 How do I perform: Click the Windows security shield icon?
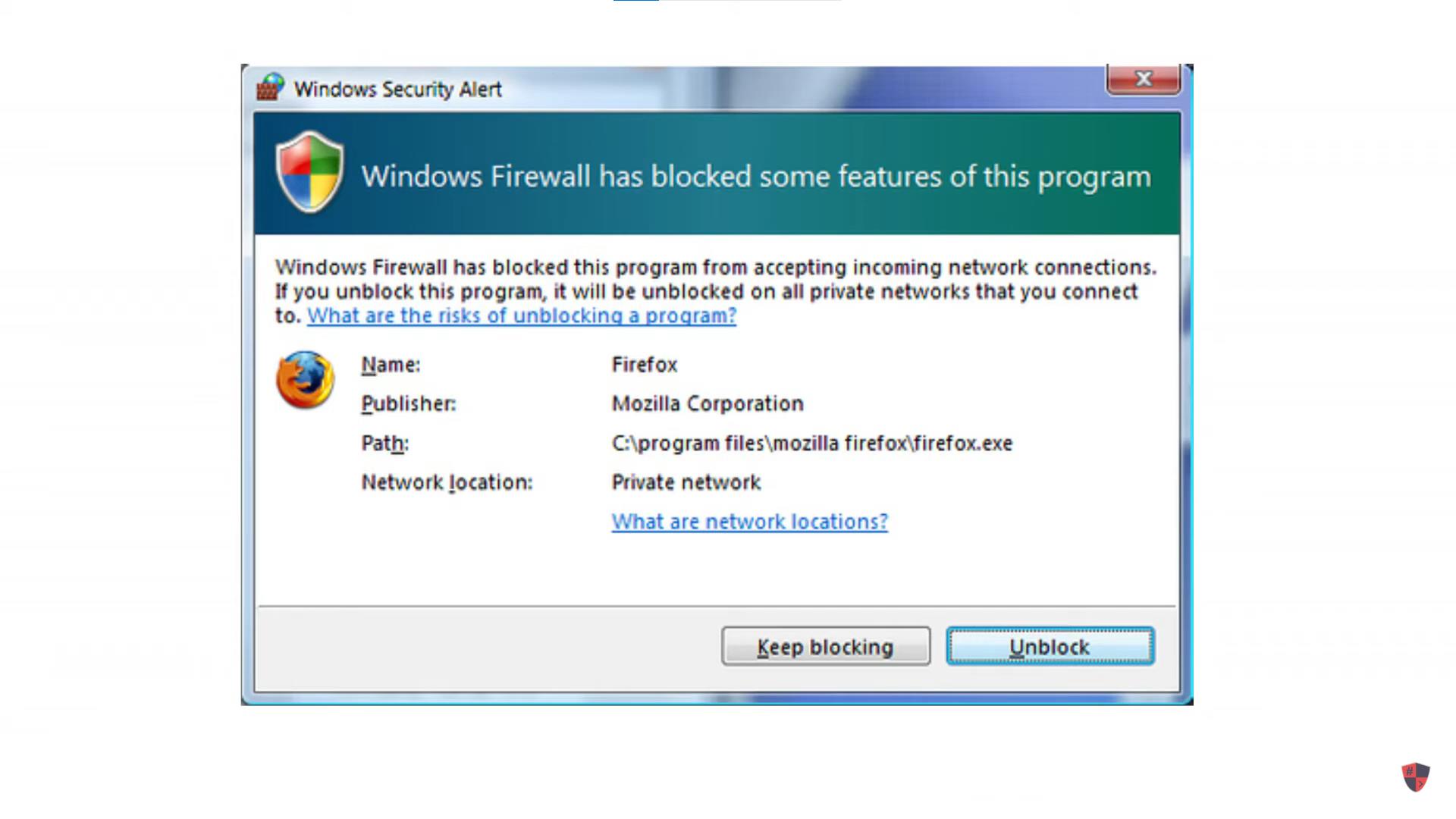pos(309,172)
